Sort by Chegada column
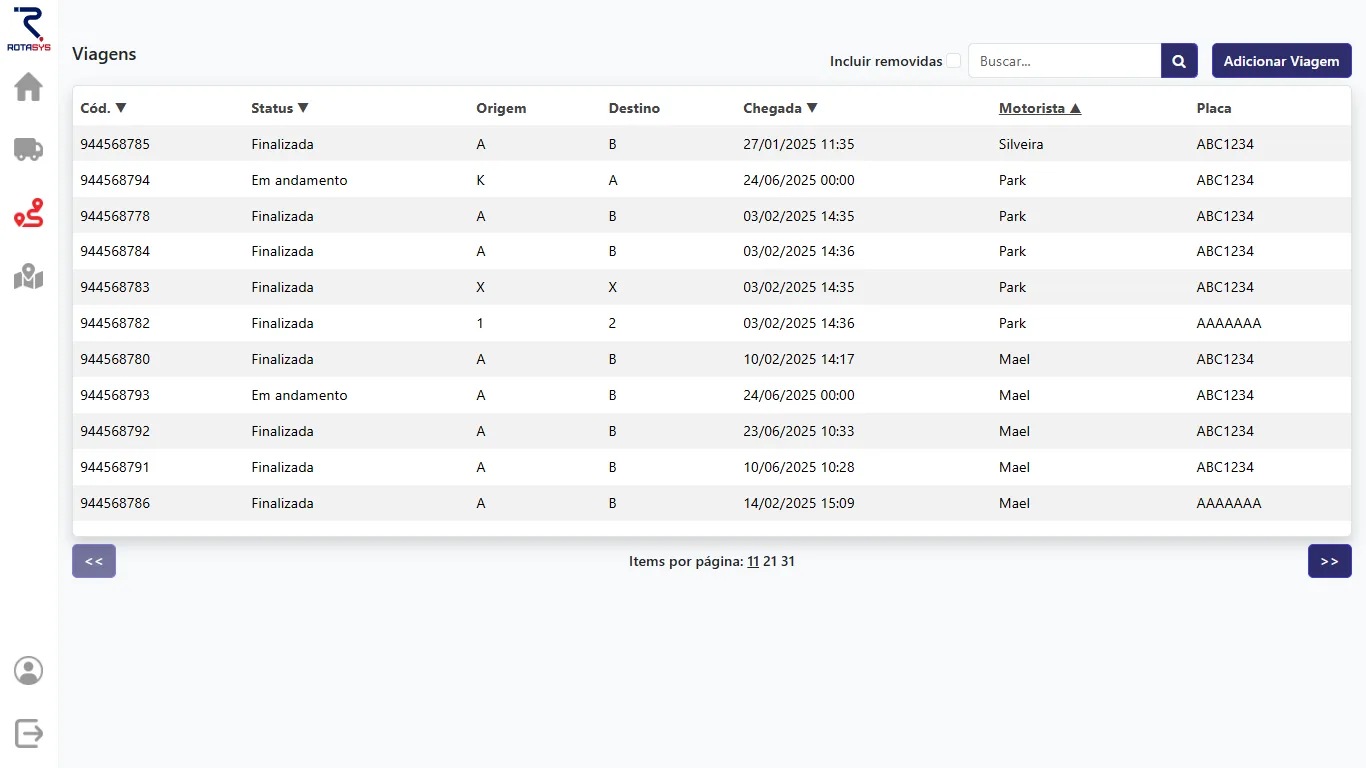Screen dimensions: 1366x768 [780, 108]
